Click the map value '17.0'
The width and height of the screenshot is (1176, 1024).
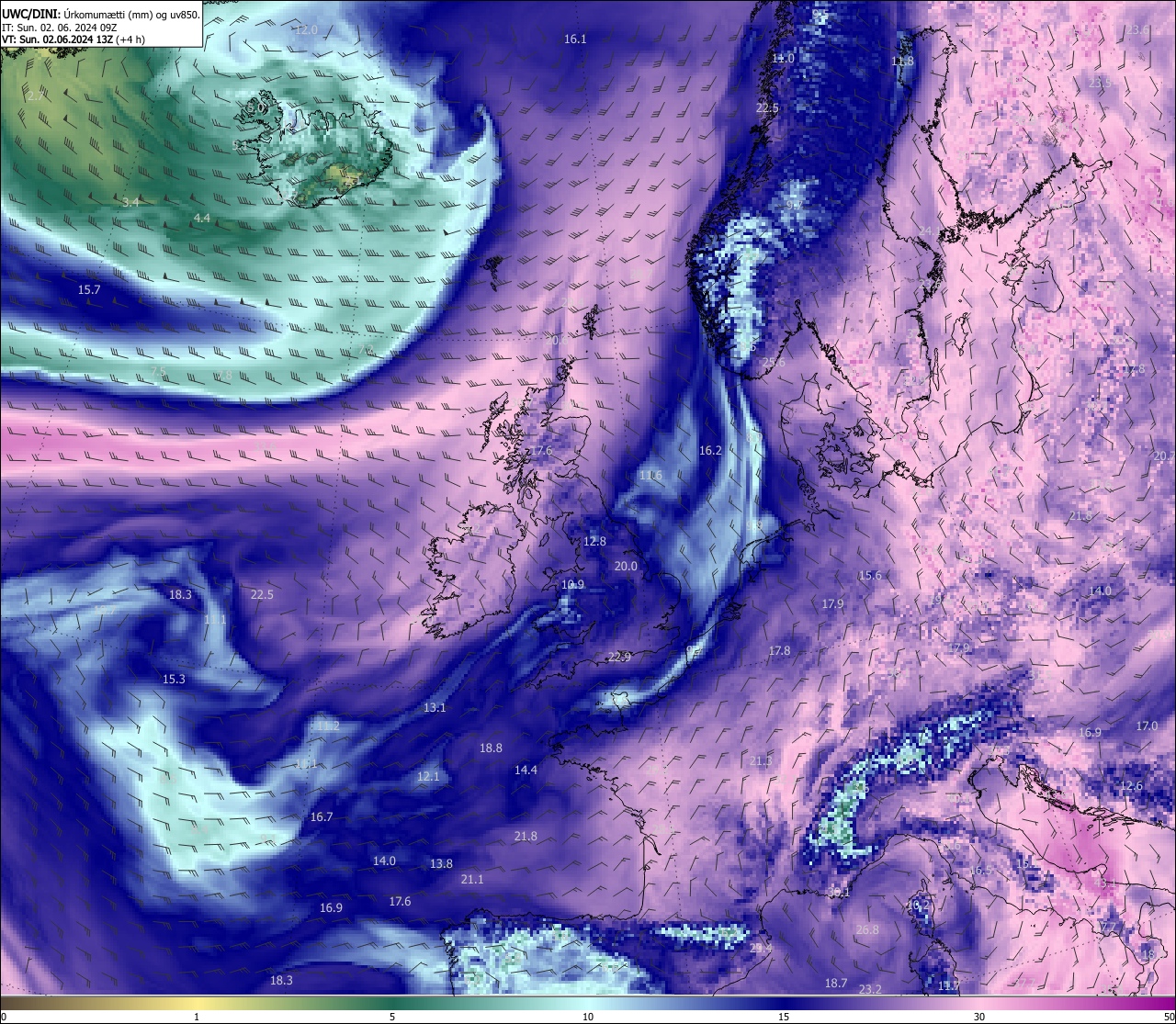[1147, 726]
